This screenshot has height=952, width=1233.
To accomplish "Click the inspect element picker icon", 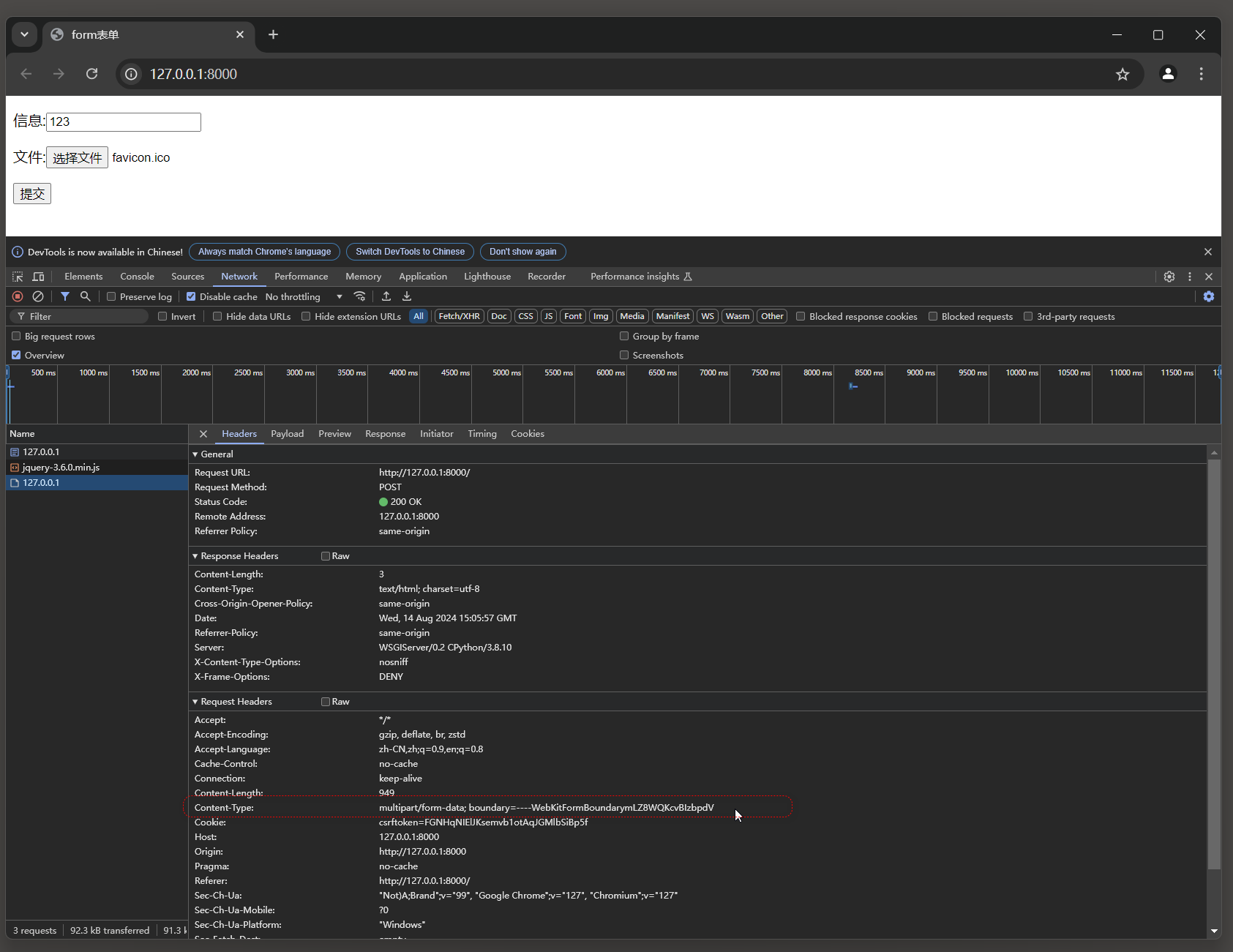I will coord(18,277).
